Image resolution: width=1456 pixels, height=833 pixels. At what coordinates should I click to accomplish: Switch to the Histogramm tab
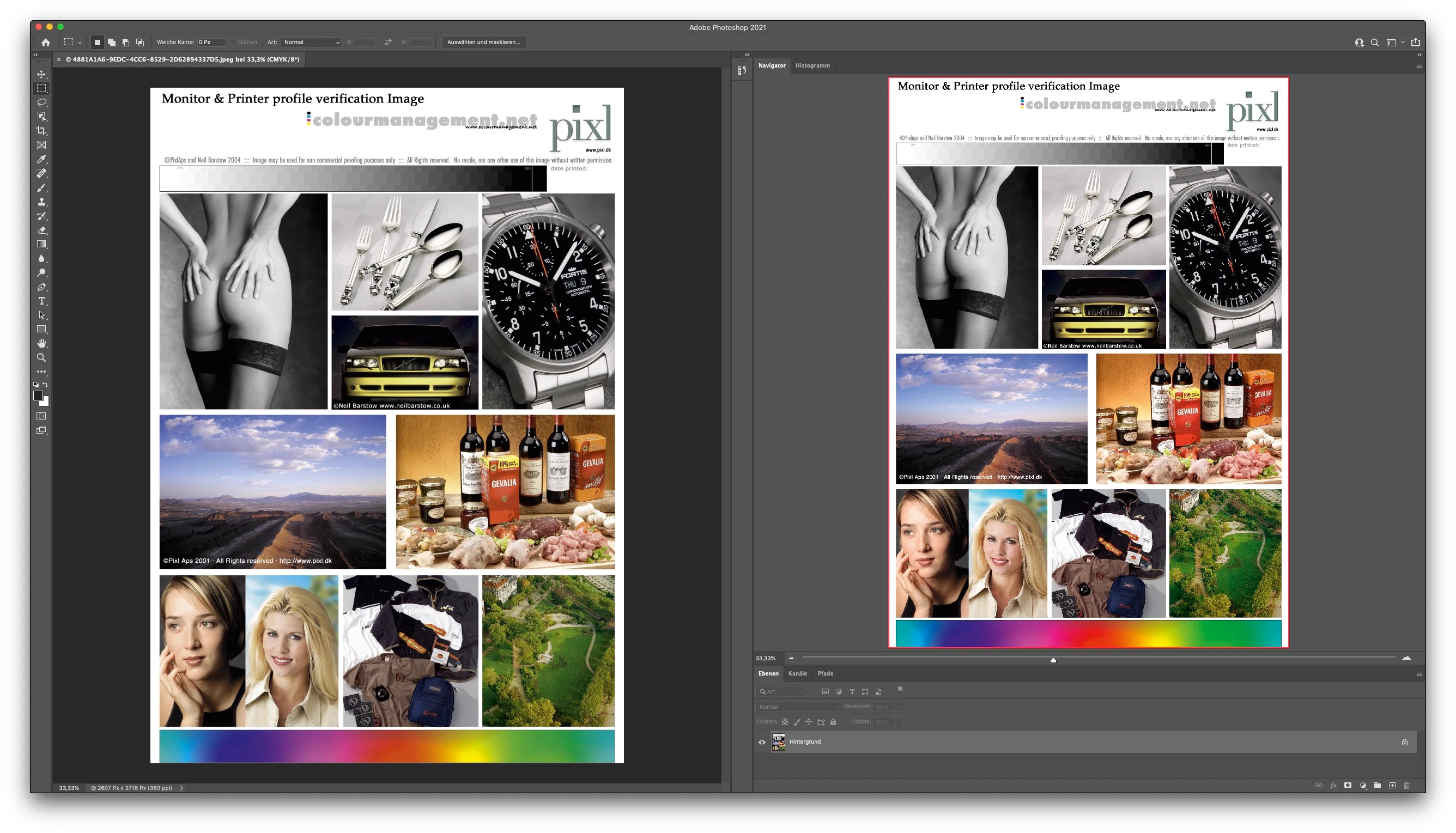click(x=812, y=65)
